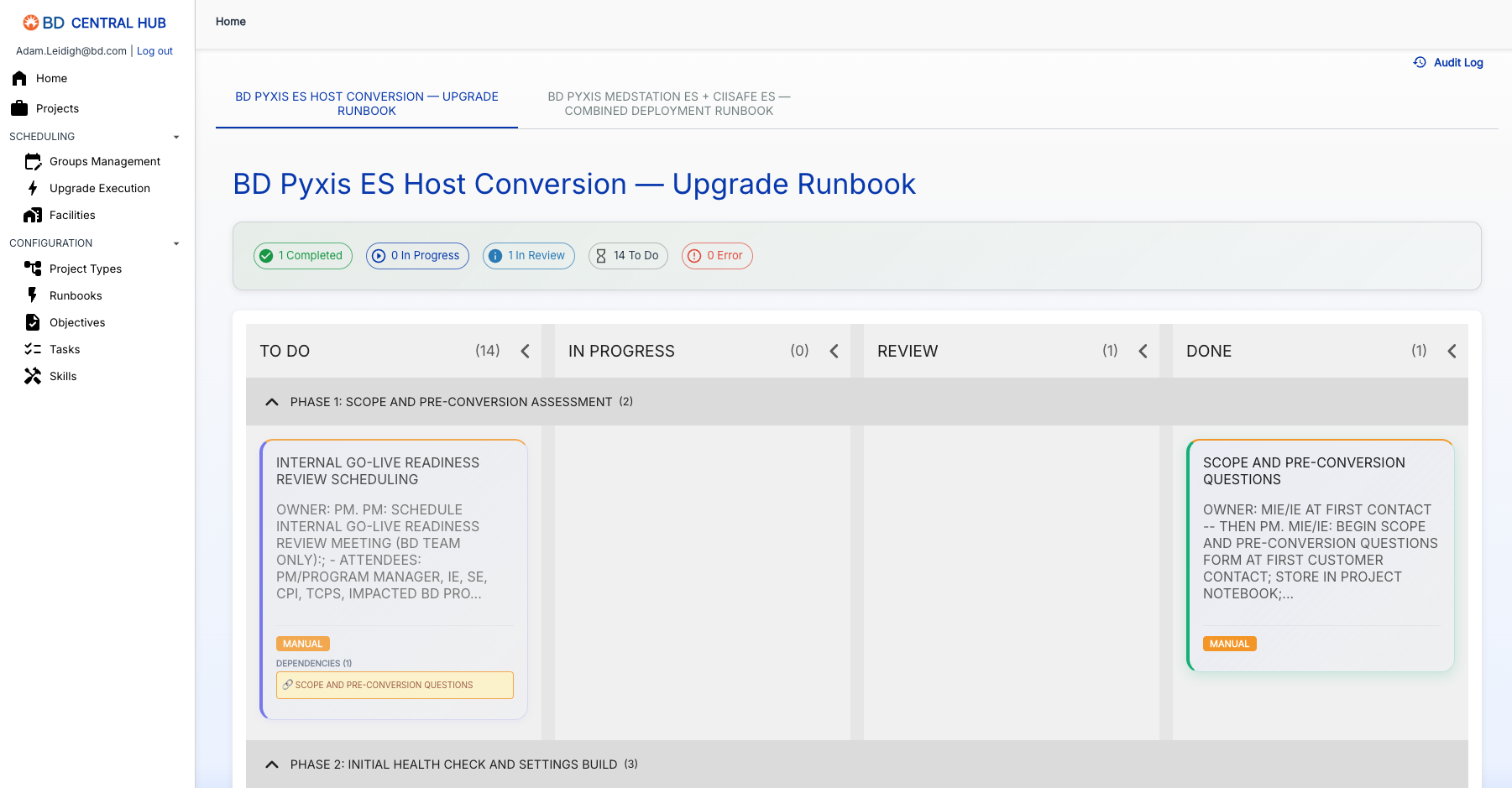This screenshot has height=788, width=1512.
Task: Click the Adam.Leidigh@bd.com account email
Action: (x=71, y=51)
